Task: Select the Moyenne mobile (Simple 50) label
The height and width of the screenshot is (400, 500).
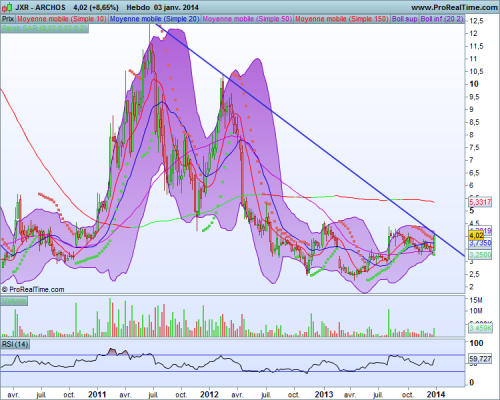Action: (247, 19)
